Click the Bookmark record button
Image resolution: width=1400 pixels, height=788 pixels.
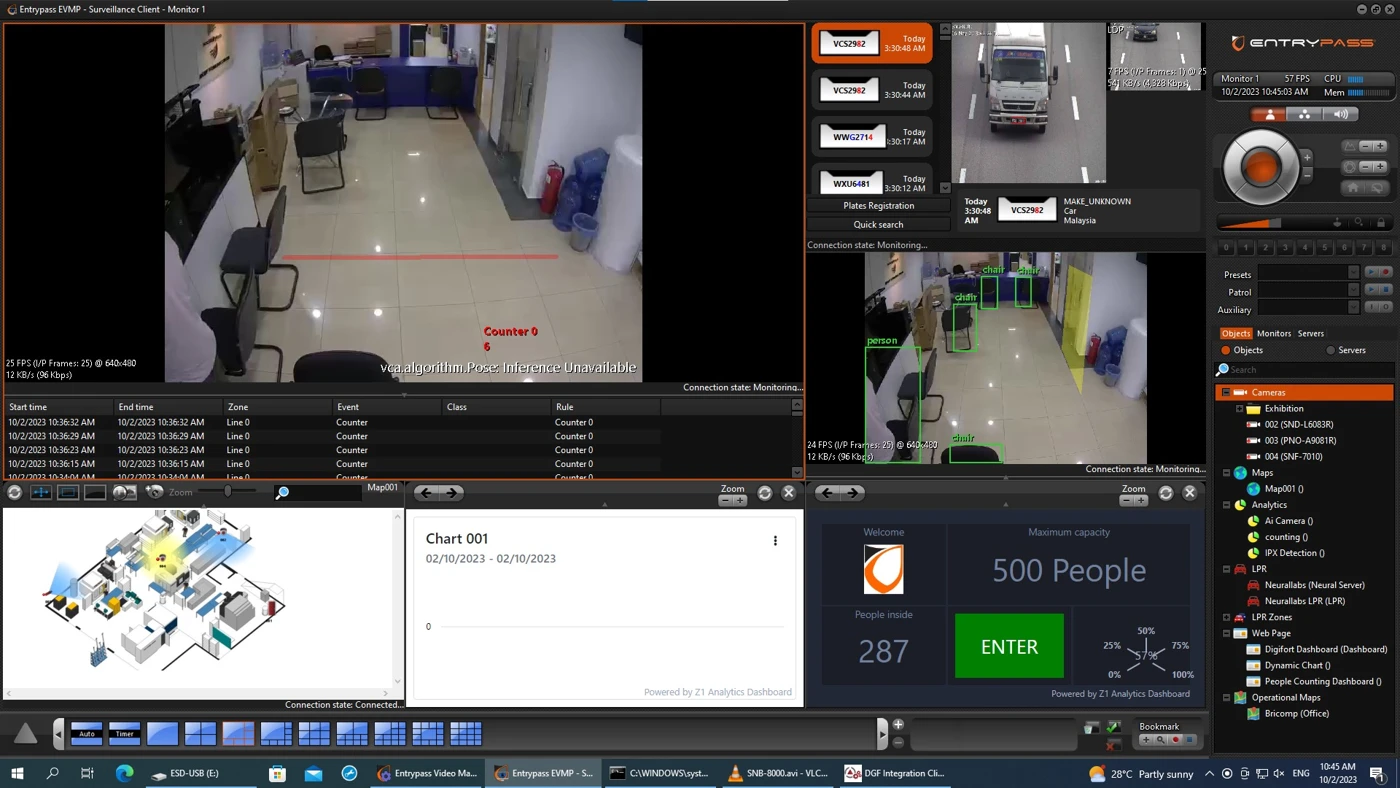pos(1176,741)
